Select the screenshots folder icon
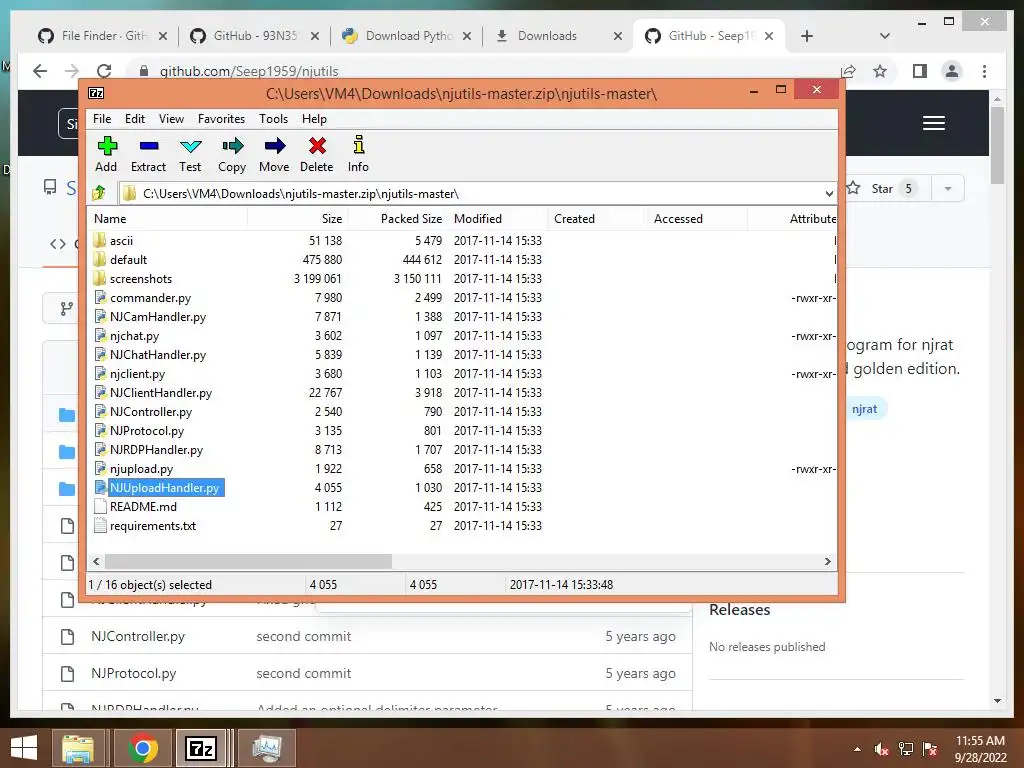This screenshot has height=768, width=1024. coord(99,278)
